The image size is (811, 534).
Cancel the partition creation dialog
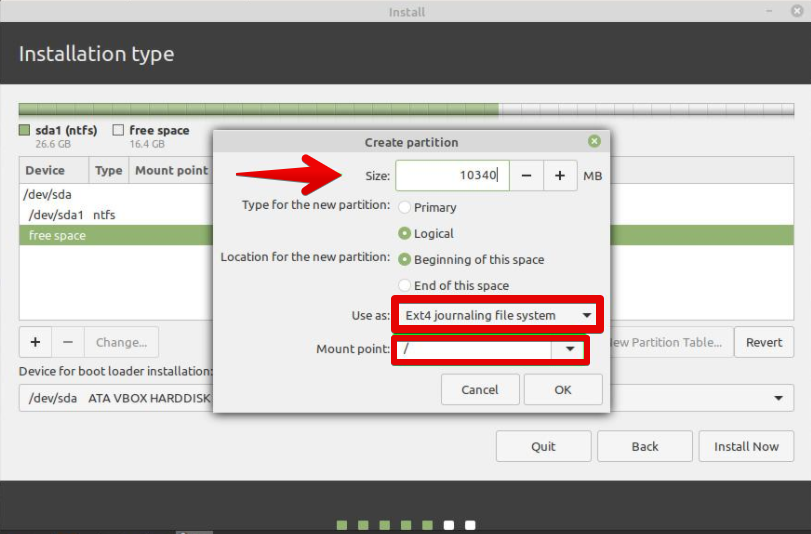(x=480, y=390)
